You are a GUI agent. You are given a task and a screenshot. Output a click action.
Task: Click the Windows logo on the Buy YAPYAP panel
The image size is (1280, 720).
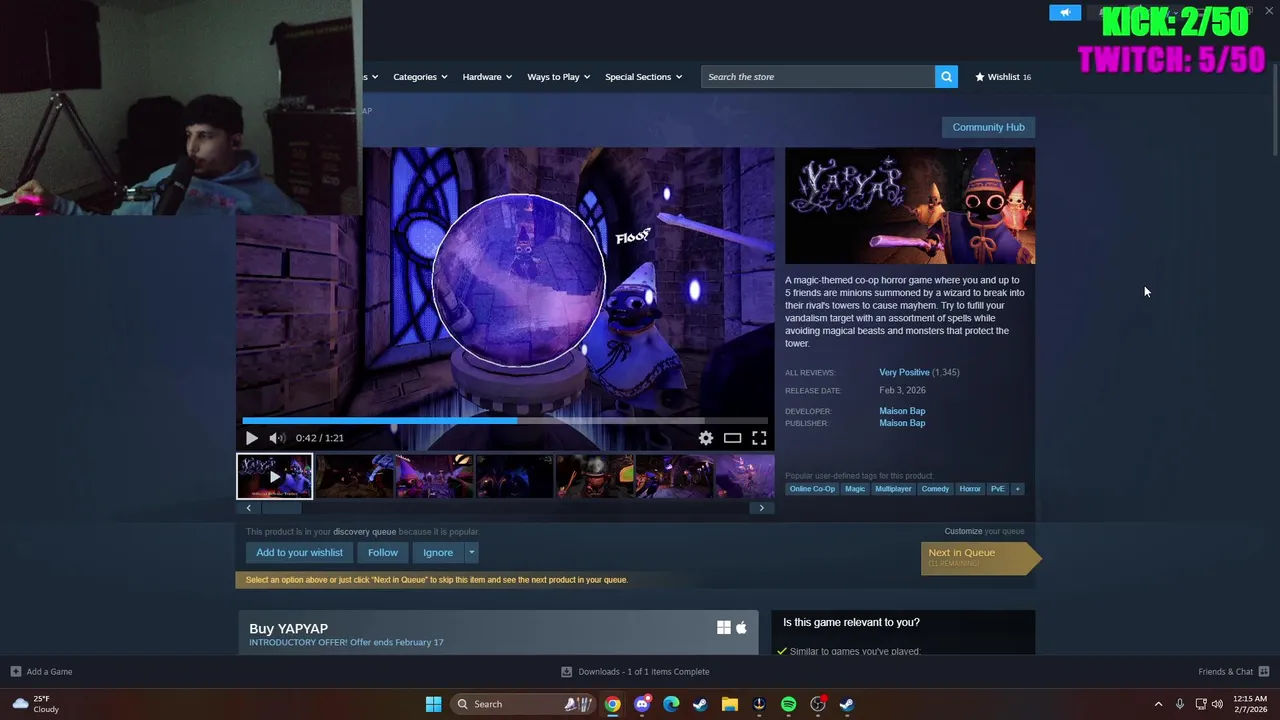coord(724,628)
